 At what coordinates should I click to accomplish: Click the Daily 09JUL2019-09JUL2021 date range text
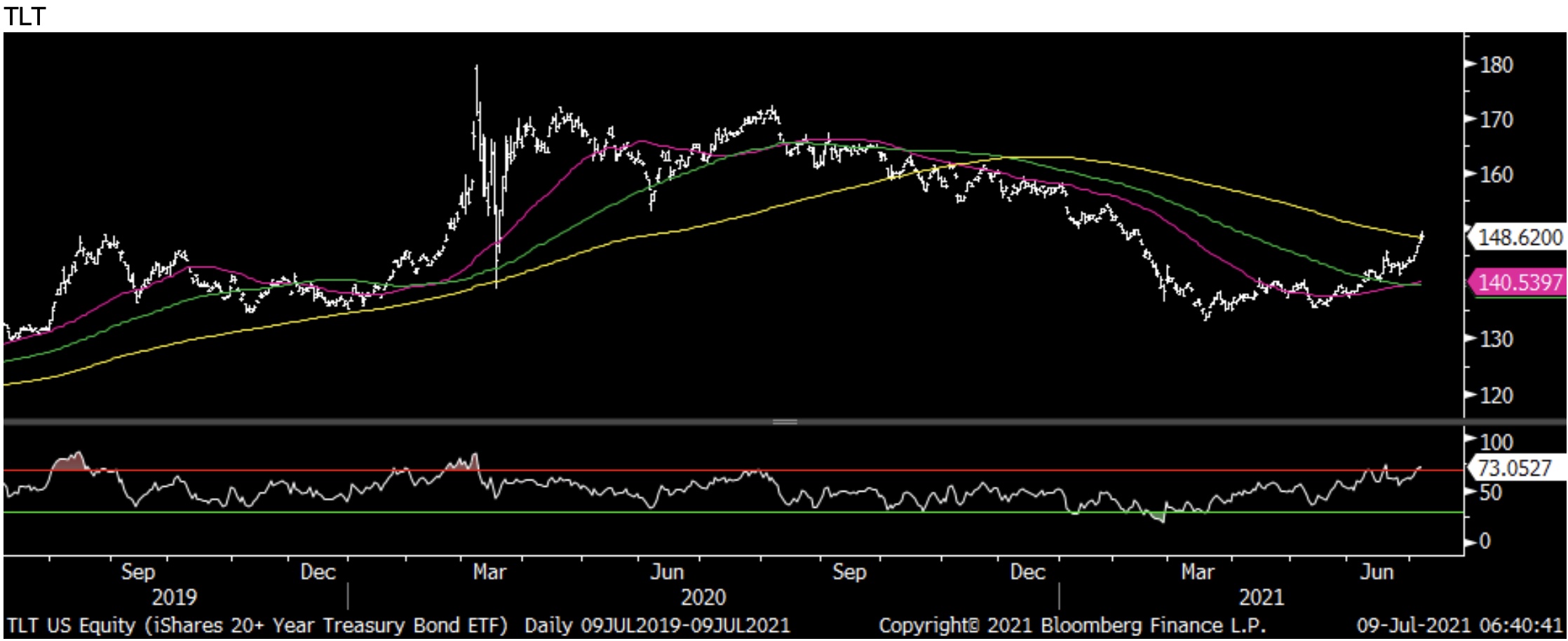tap(657, 626)
